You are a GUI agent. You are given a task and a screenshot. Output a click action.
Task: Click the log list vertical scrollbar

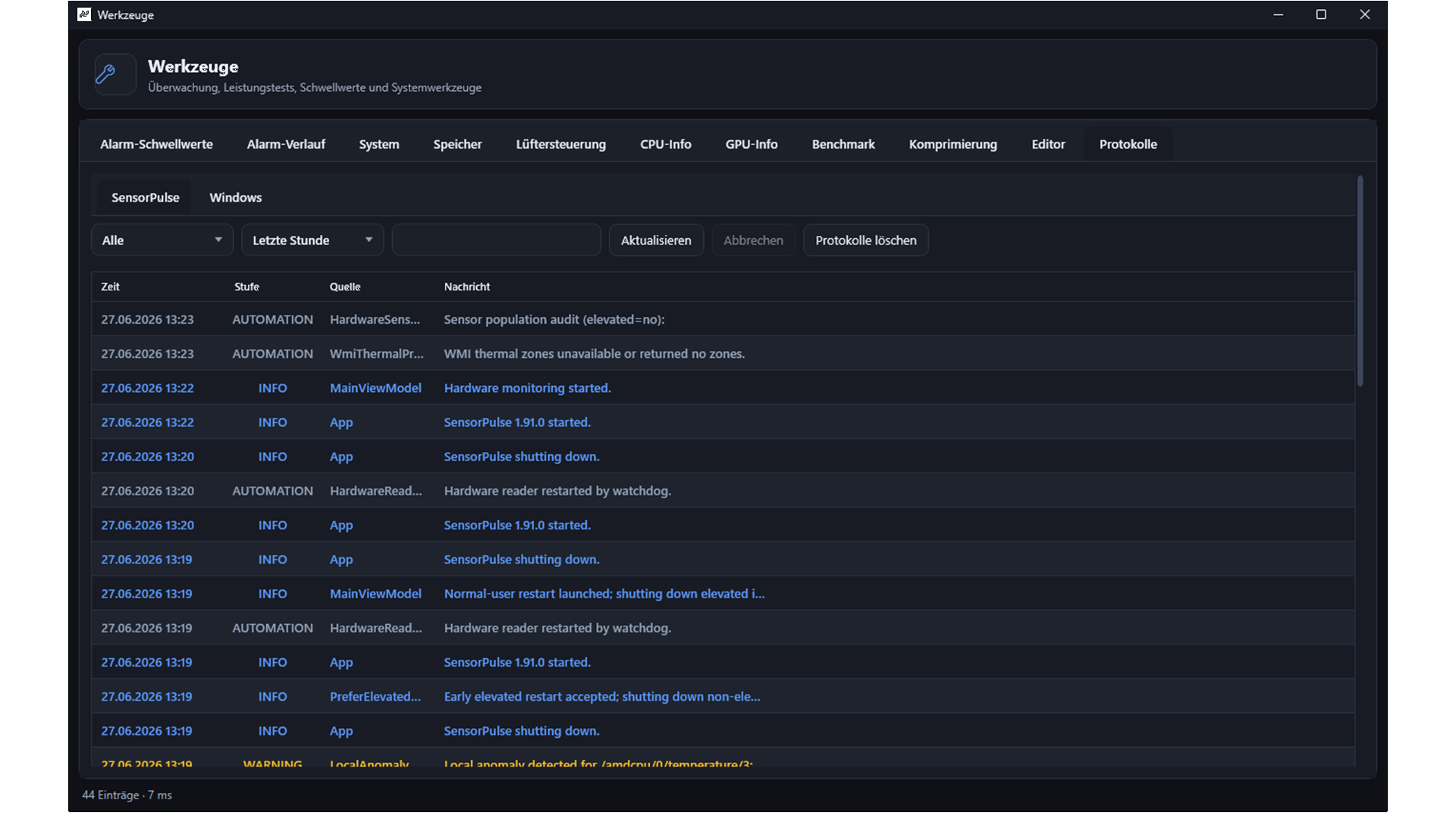[1360, 281]
